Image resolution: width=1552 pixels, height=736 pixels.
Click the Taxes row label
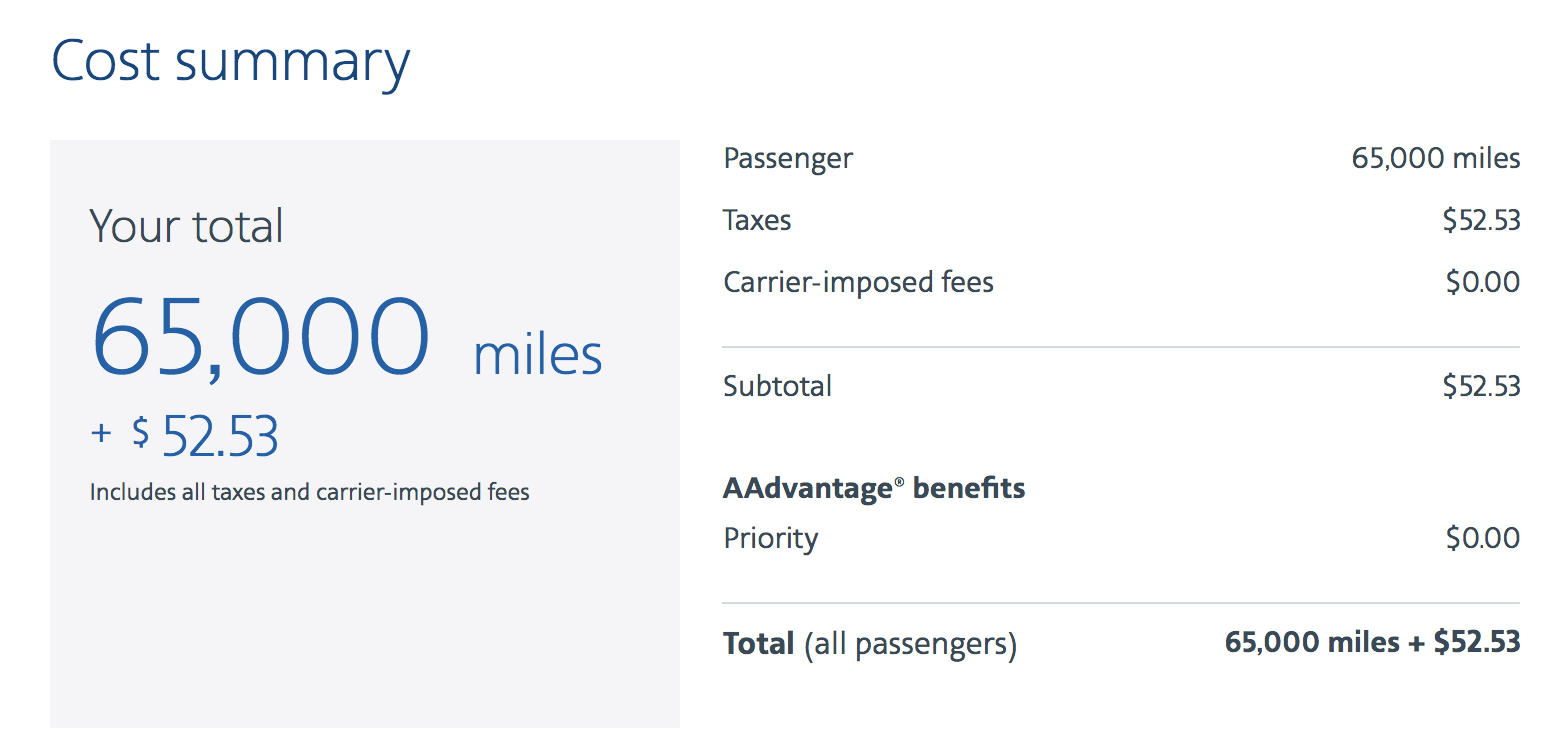[x=757, y=220]
